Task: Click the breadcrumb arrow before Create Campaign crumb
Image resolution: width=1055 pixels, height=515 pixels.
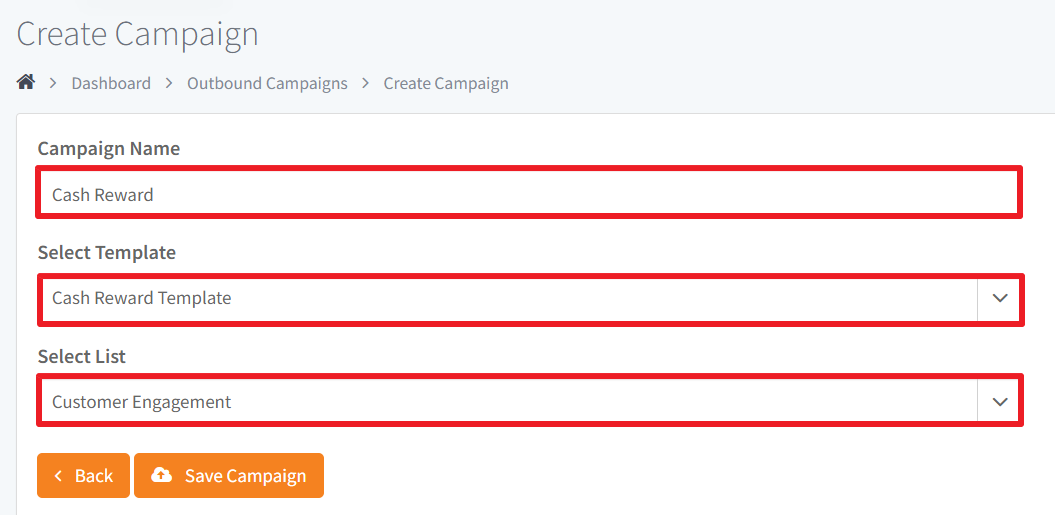Action: pyautogui.click(x=365, y=83)
